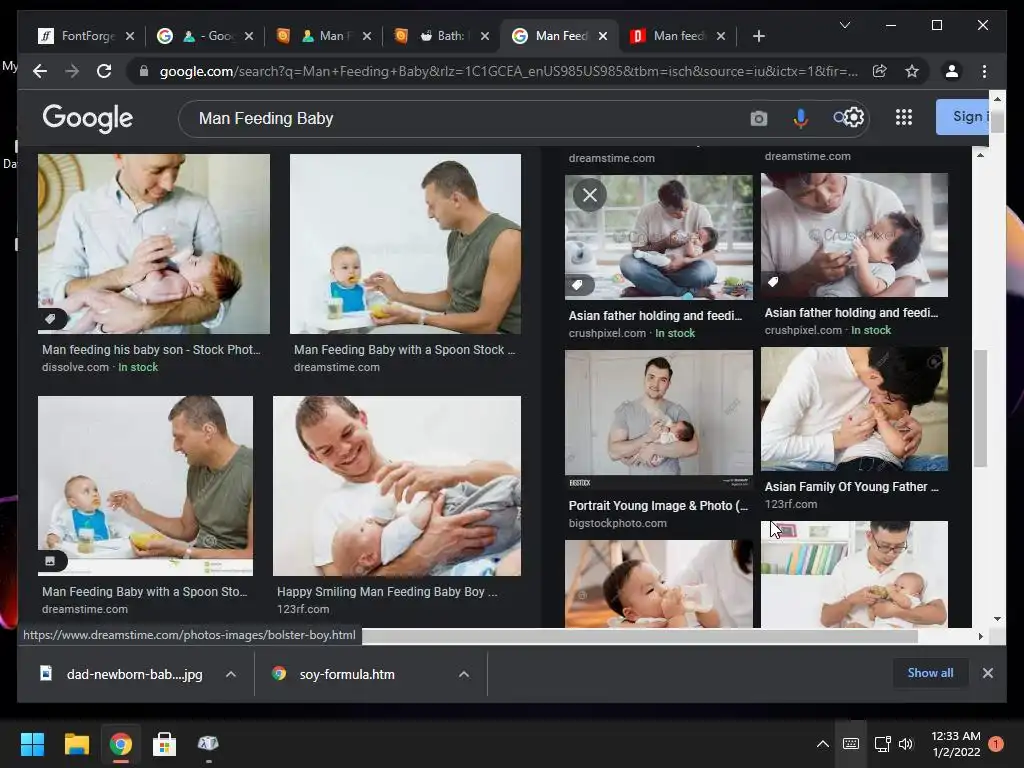
Task: Click the horizontal page scrollbar
Action: tap(640, 636)
